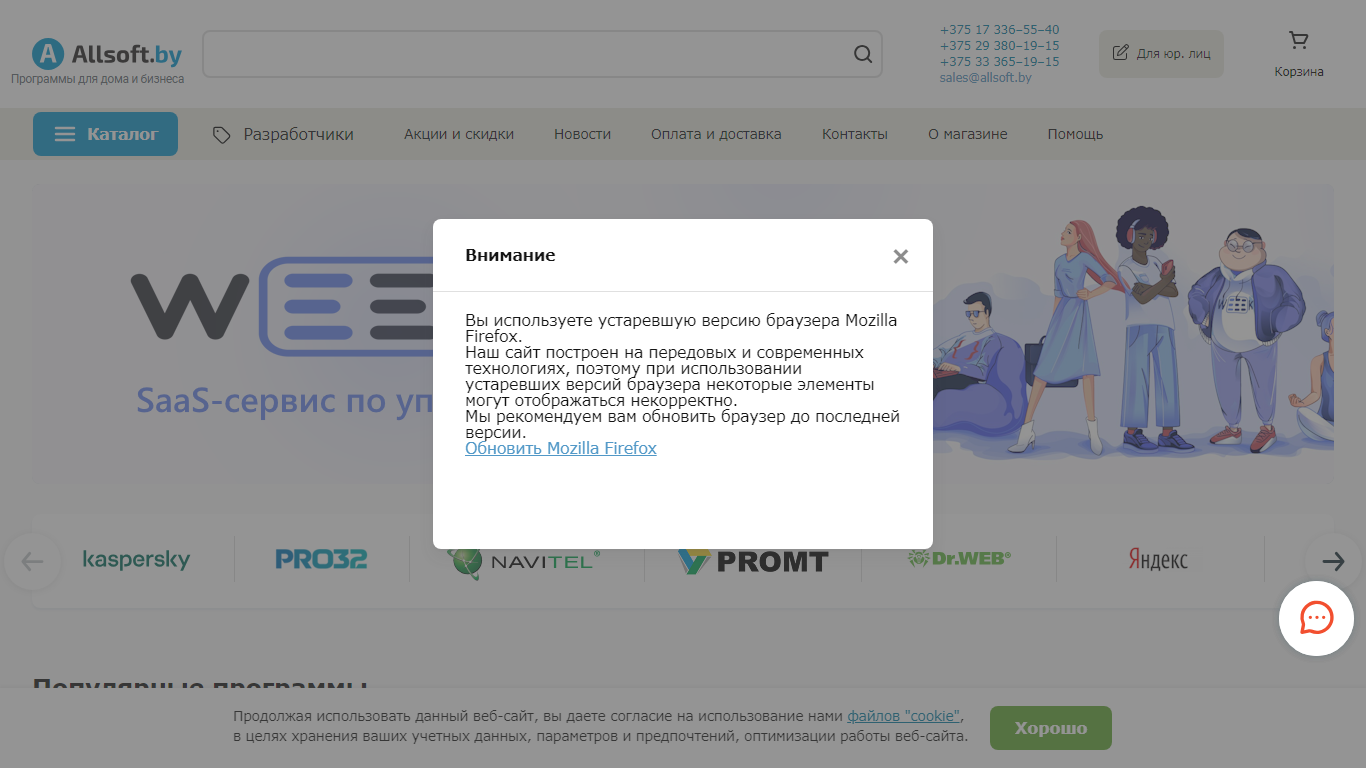Click the search magnifier icon

coord(863,54)
